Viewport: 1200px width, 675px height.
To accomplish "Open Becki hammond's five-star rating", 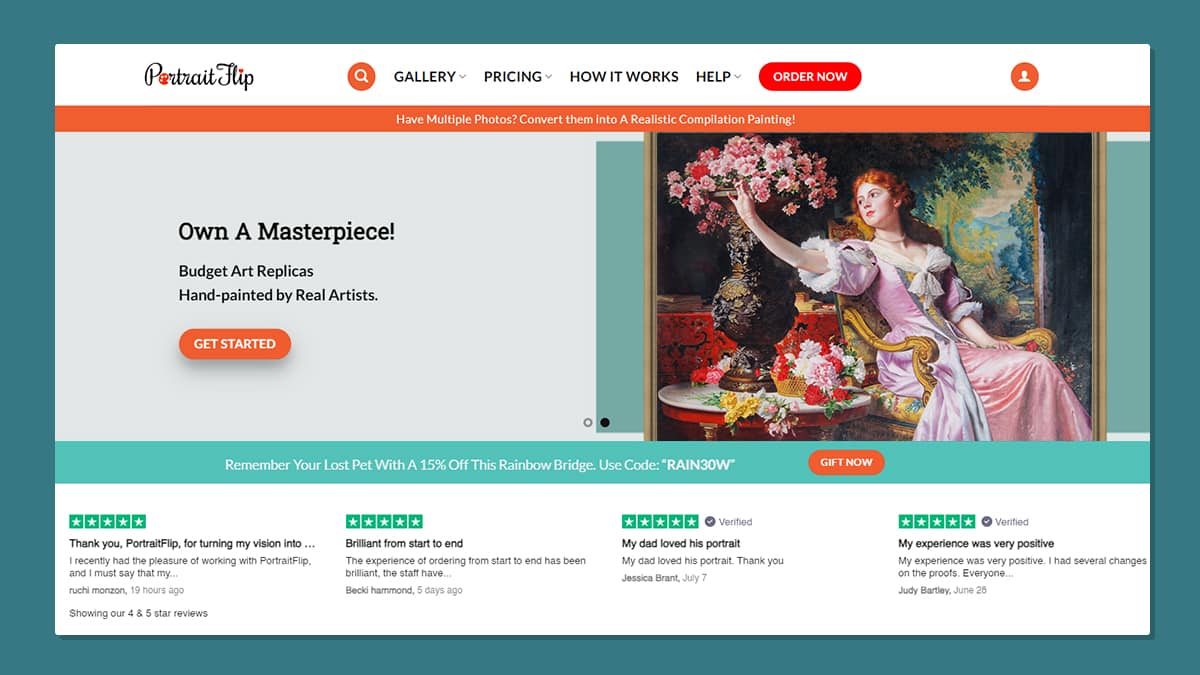I will (x=384, y=522).
